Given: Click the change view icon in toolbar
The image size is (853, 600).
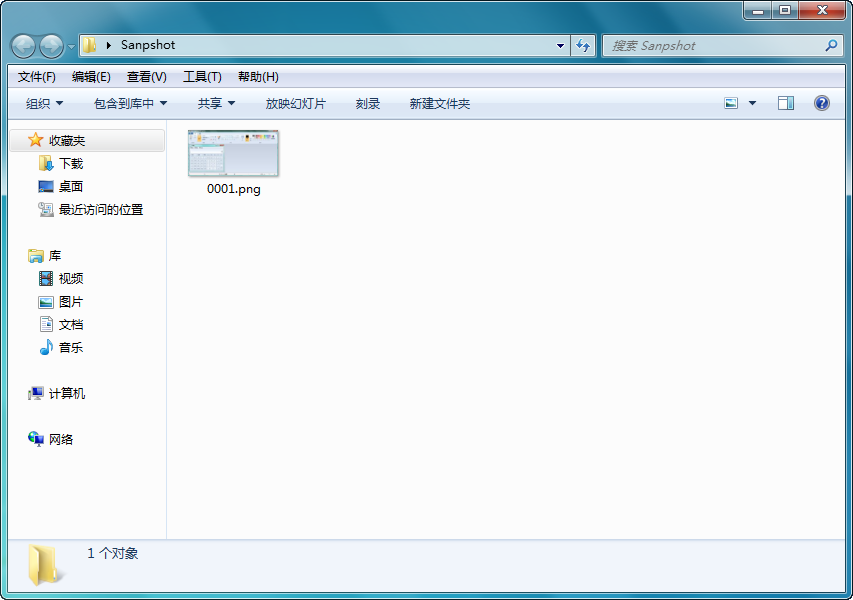Looking at the screenshot, I should pos(731,103).
